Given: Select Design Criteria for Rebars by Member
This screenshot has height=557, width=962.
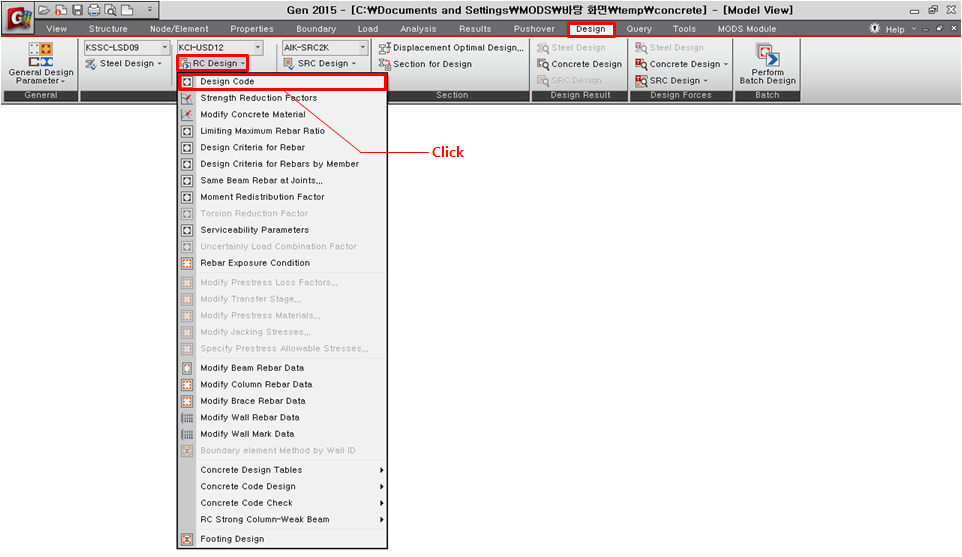Looking at the screenshot, I should pos(282,164).
